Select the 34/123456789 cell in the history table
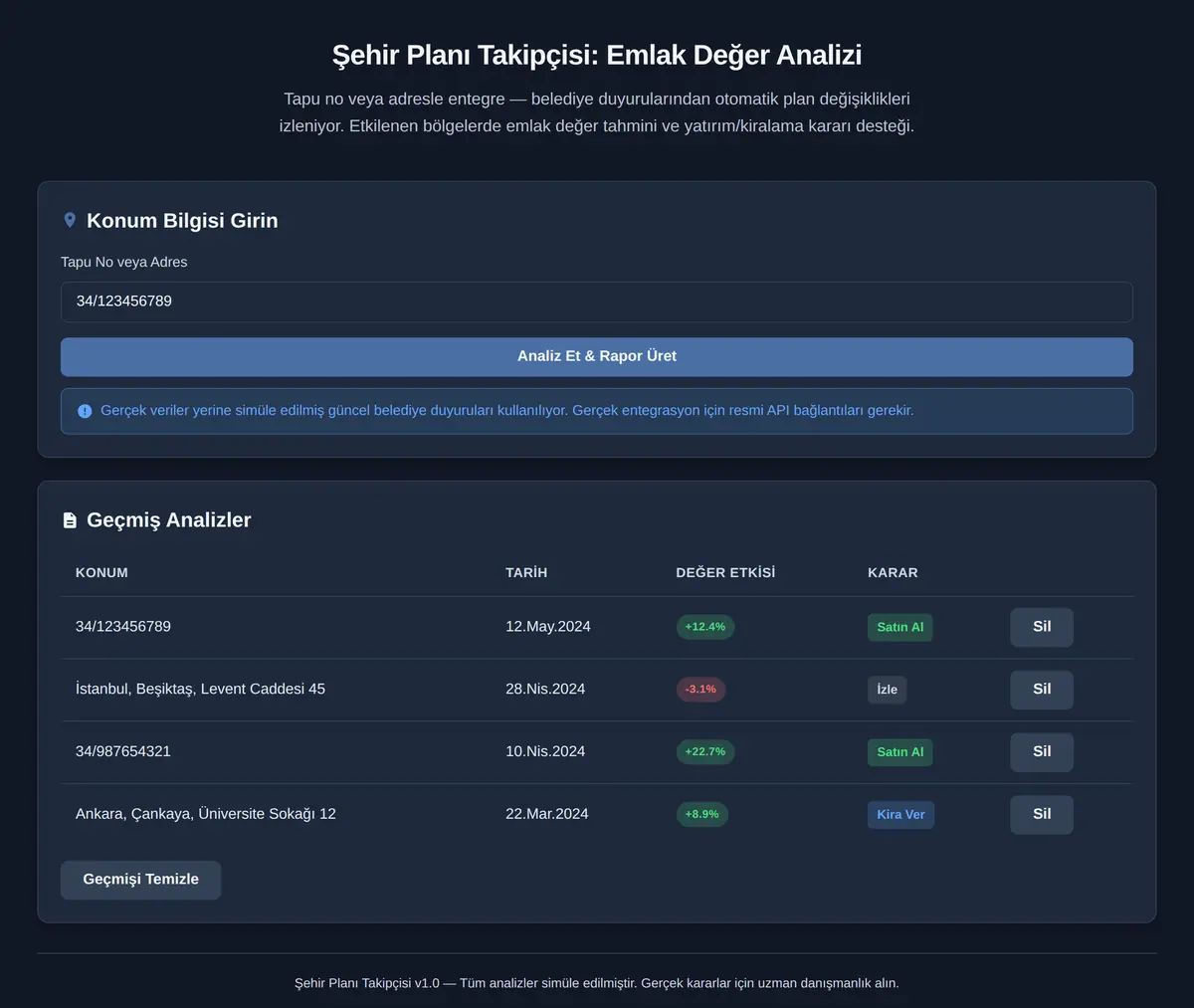1194x1008 pixels. coord(123,627)
